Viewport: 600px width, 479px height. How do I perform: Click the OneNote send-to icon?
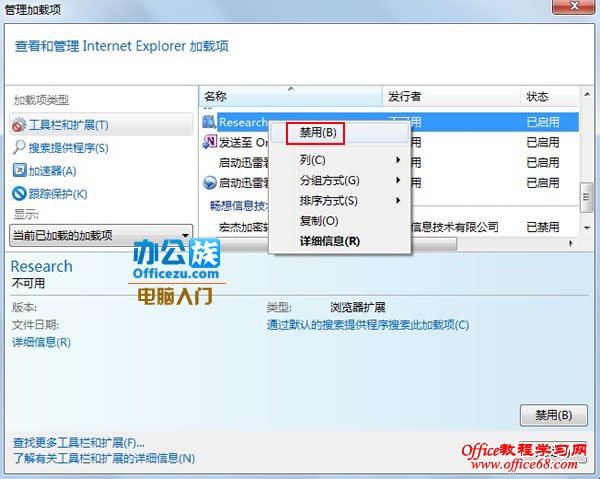pos(210,142)
